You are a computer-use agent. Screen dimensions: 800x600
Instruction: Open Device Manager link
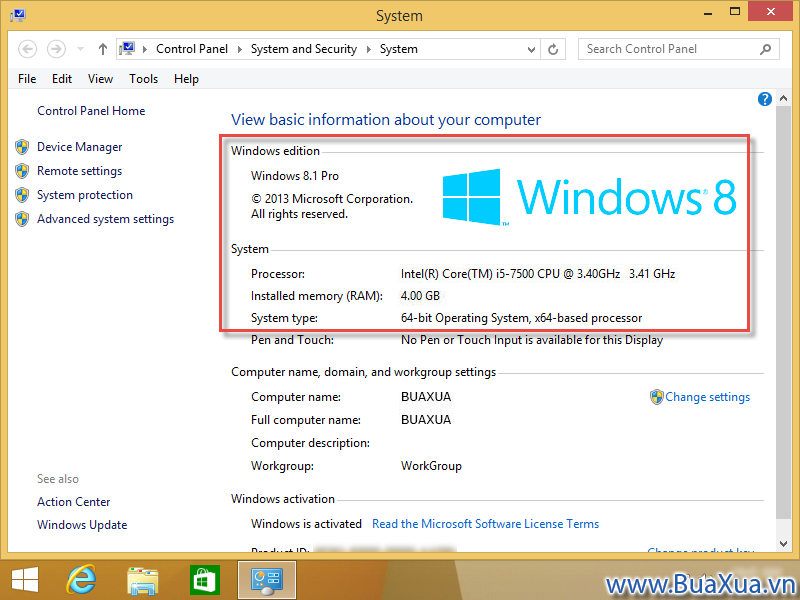pyautogui.click(x=80, y=147)
